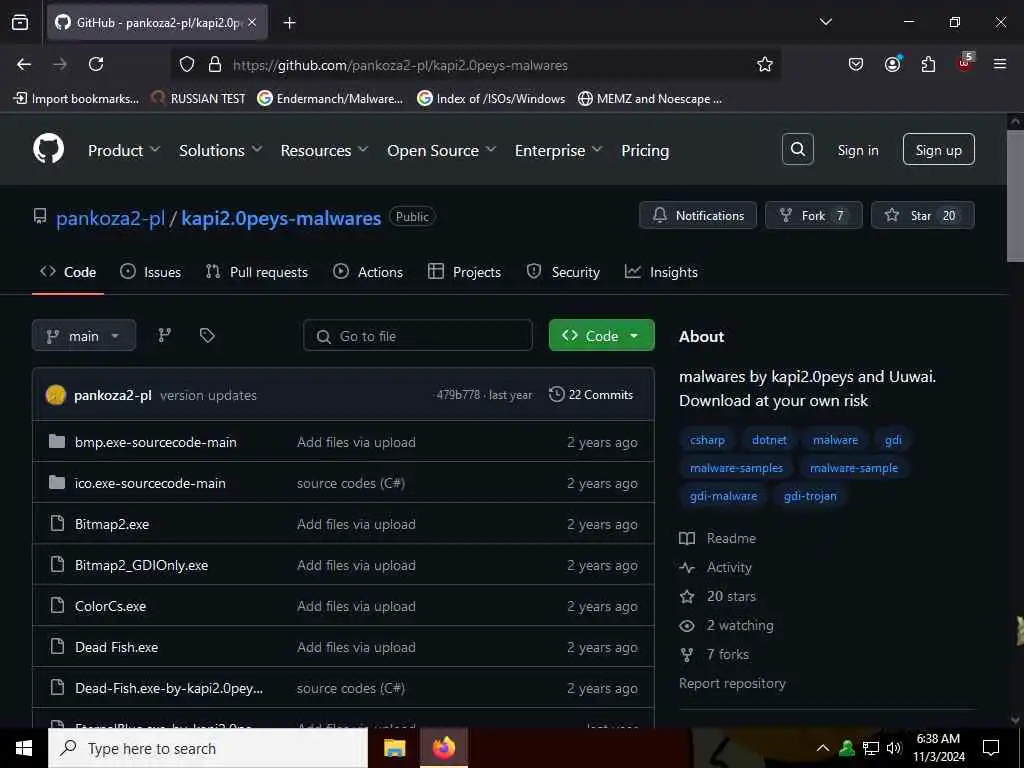Open the Dead Fish.exe file
This screenshot has width=1024, height=768.
pyautogui.click(x=116, y=647)
